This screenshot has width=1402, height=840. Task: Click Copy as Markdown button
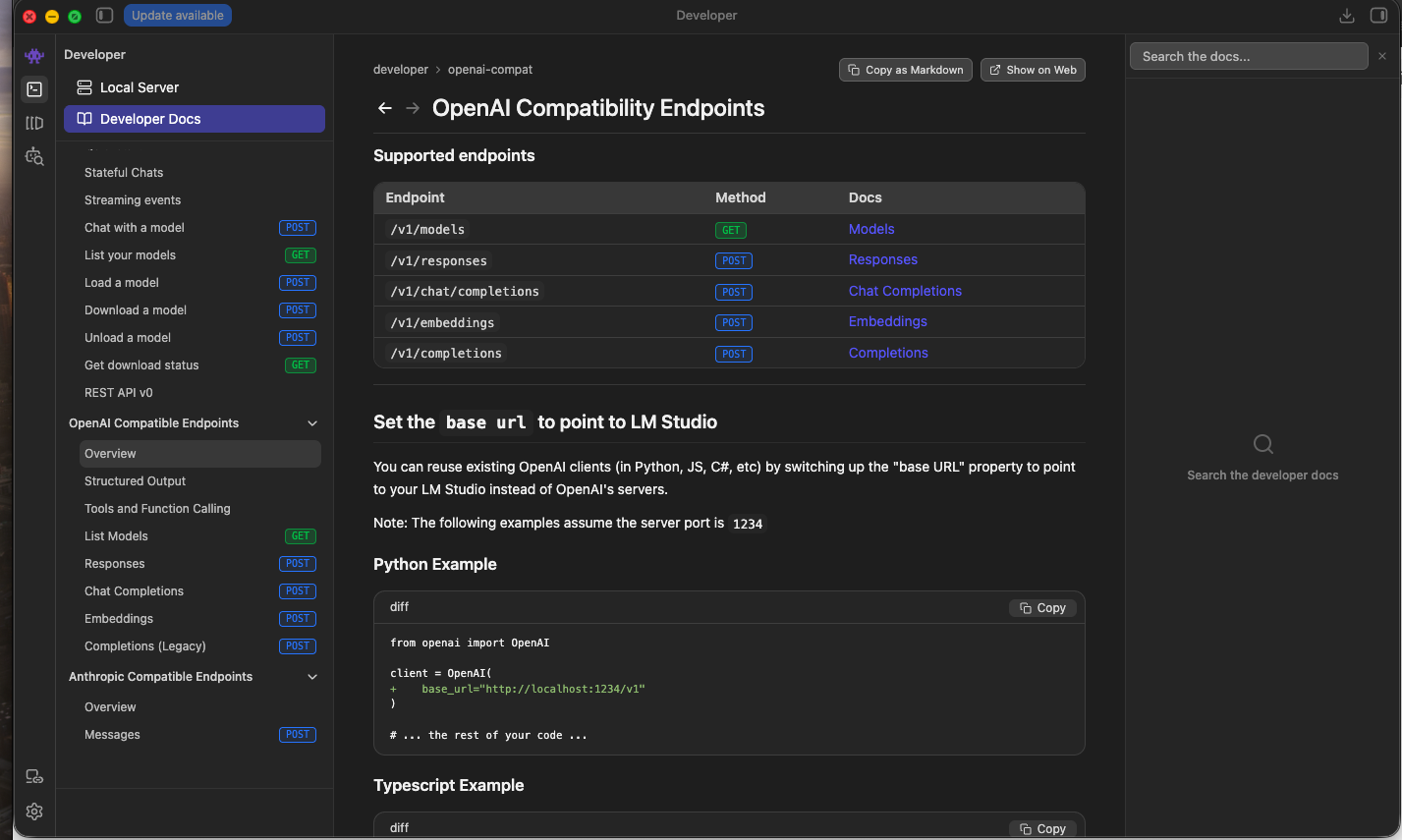pos(906,70)
